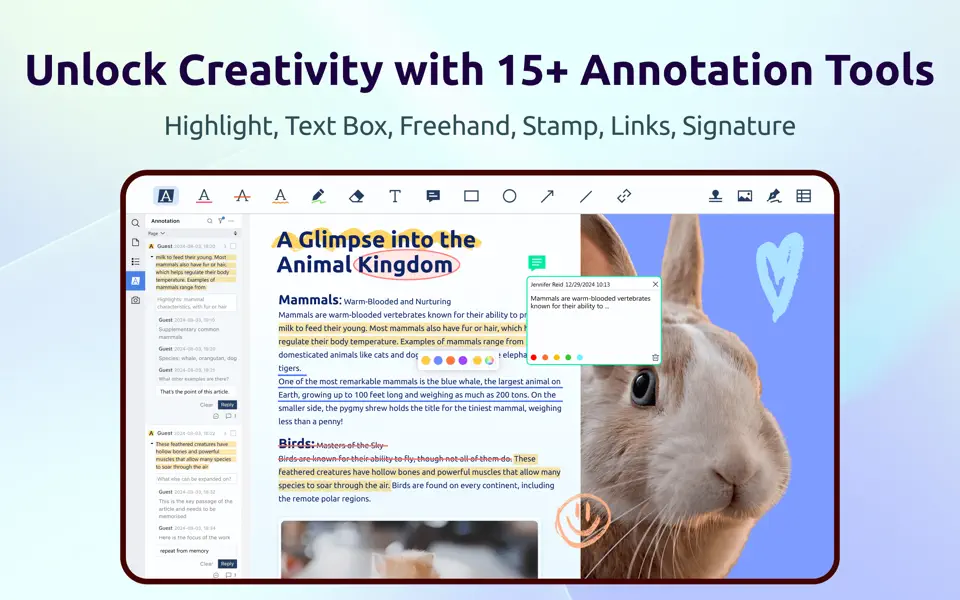Image resolution: width=960 pixels, height=600 pixels.
Task: Open the Insert image tool
Action: tap(744, 196)
